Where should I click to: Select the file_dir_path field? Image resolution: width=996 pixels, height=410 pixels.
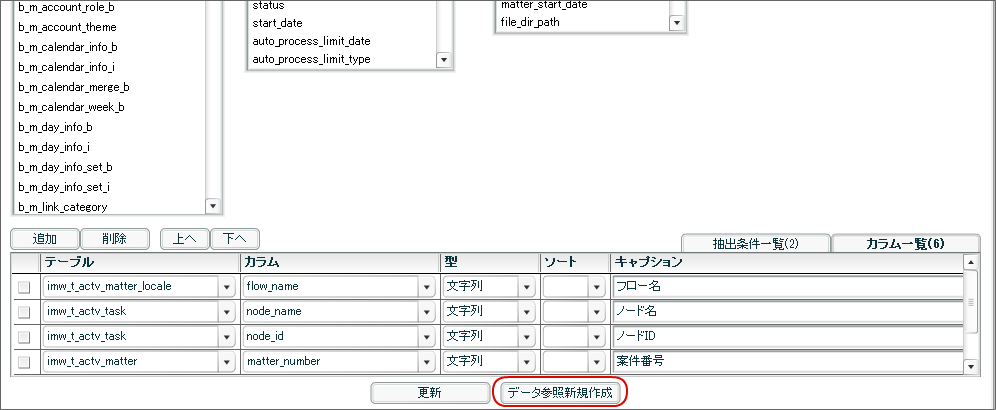[530, 22]
